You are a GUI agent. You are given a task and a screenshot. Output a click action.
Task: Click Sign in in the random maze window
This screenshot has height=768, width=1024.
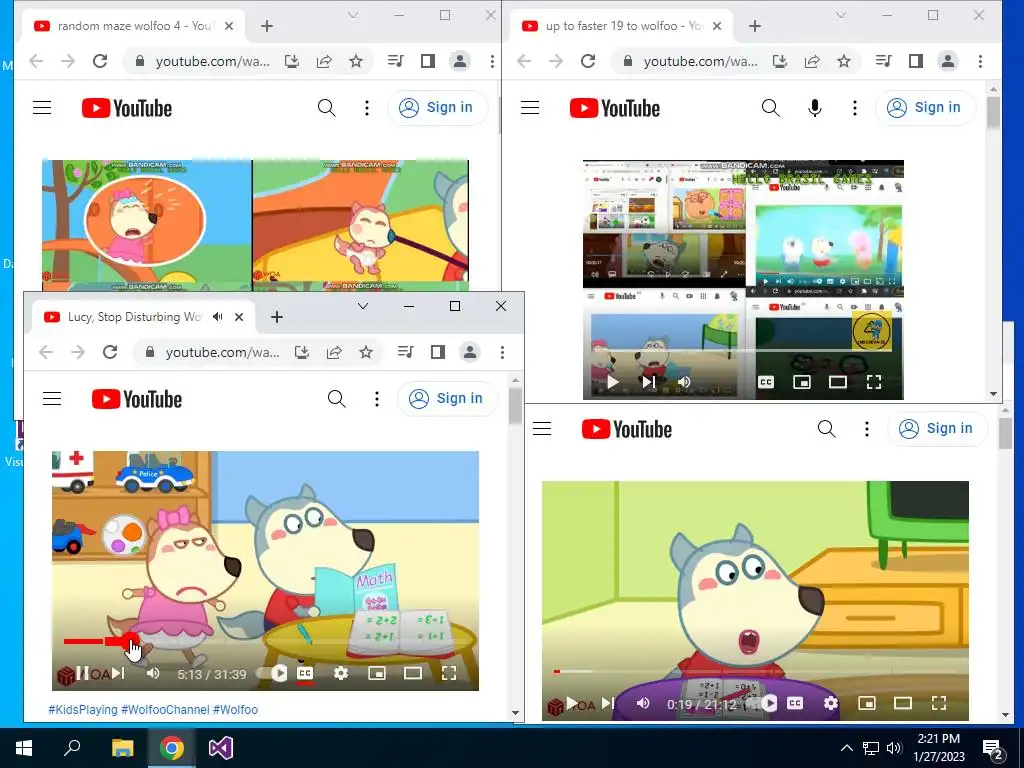438,108
